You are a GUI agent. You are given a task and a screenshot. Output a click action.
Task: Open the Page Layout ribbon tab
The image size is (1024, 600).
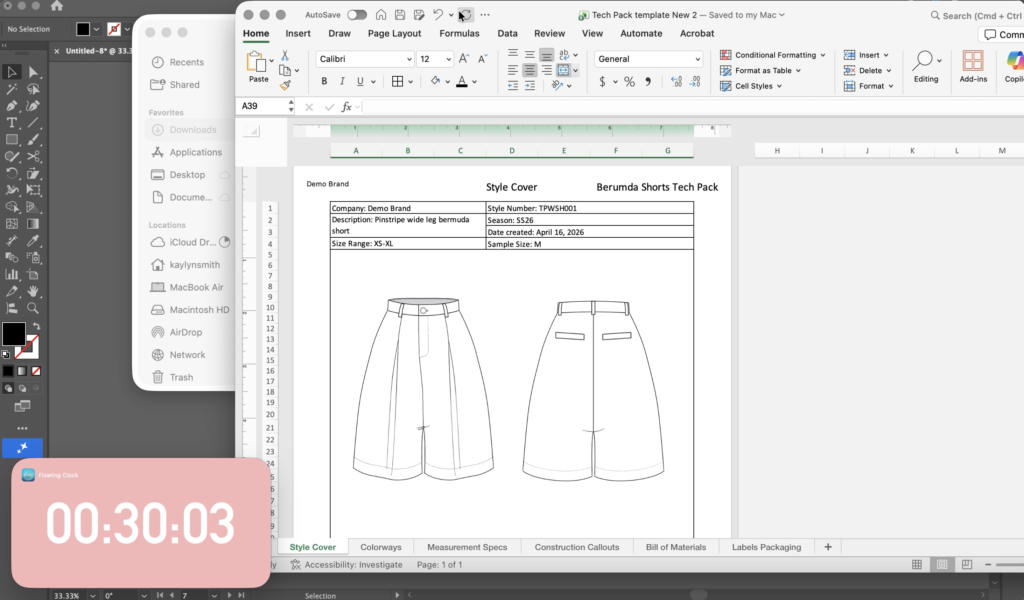coord(394,33)
